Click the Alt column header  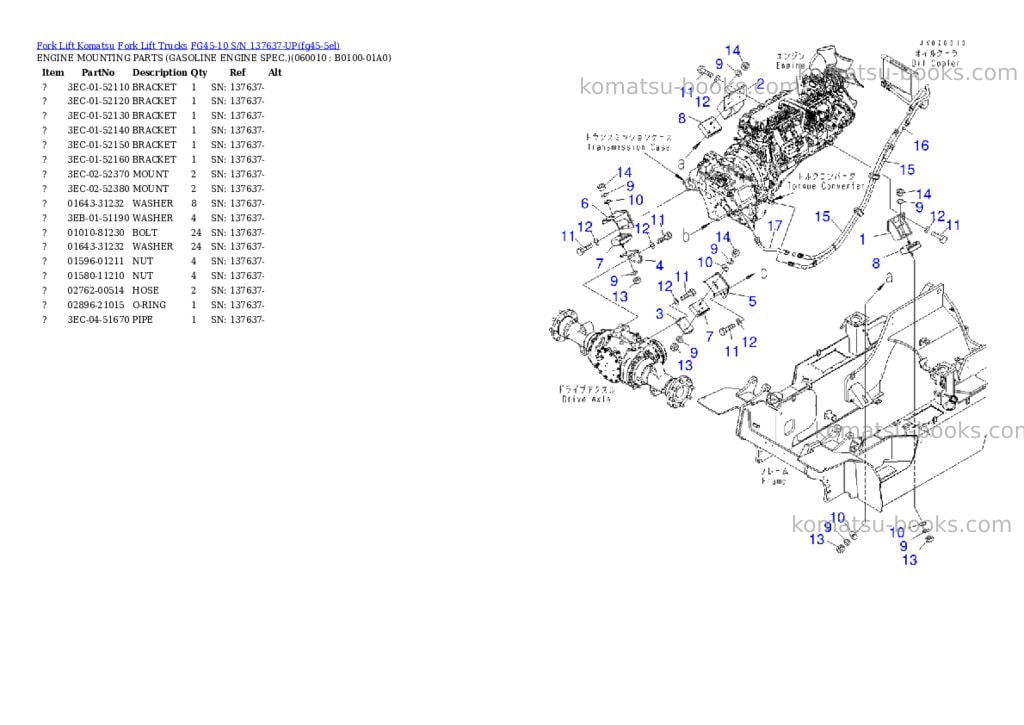coord(275,72)
